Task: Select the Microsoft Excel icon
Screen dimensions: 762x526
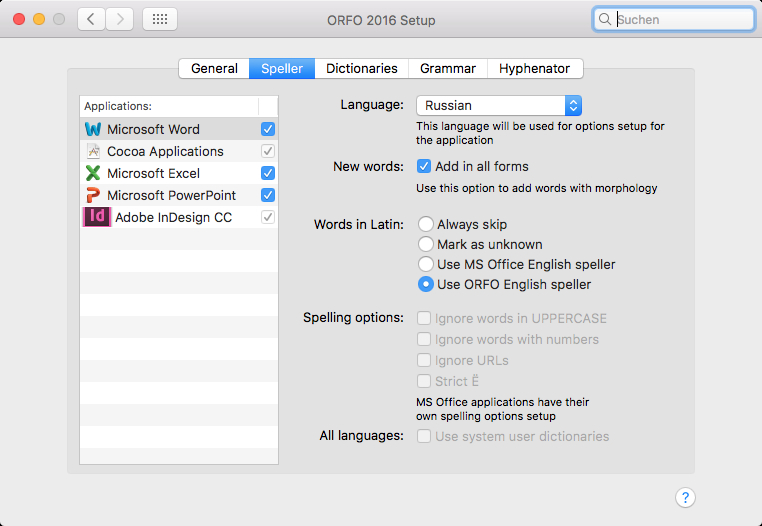Action: (93, 173)
